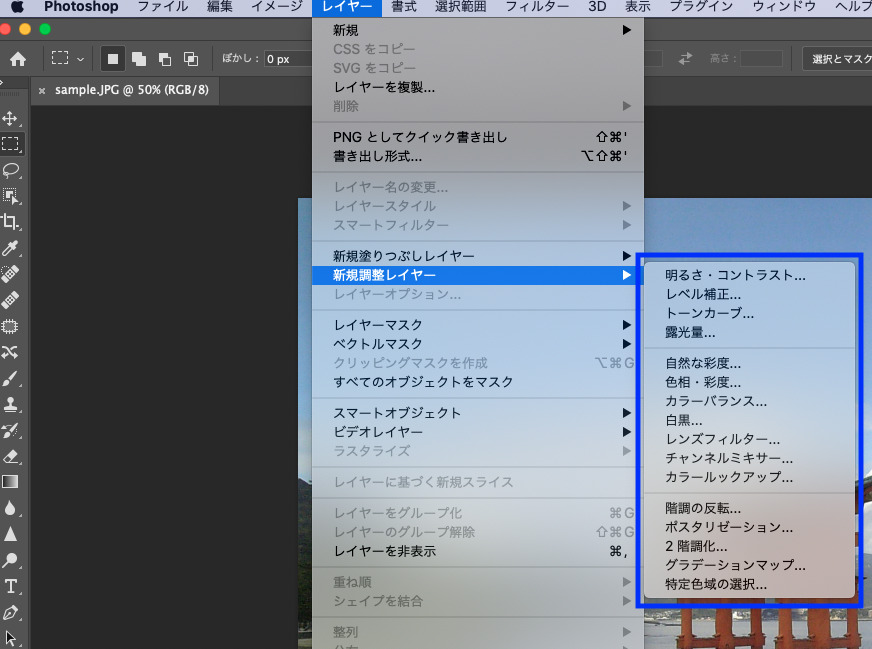Add a 特定色域の選択 adjustment layer
Image resolution: width=872 pixels, height=649 pixels.
[x=749, y=584]
